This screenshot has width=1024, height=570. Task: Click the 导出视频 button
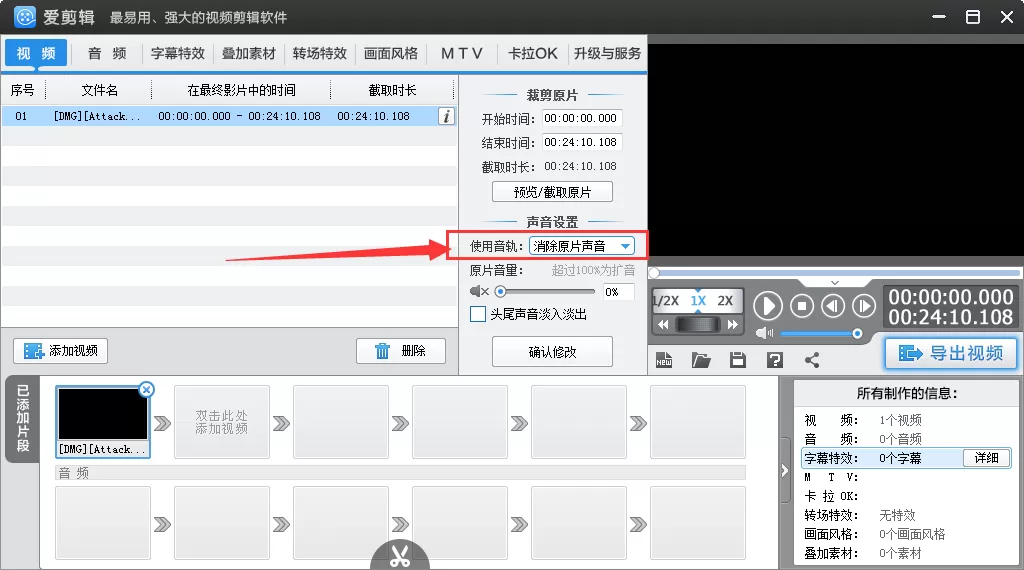[952, 353]
